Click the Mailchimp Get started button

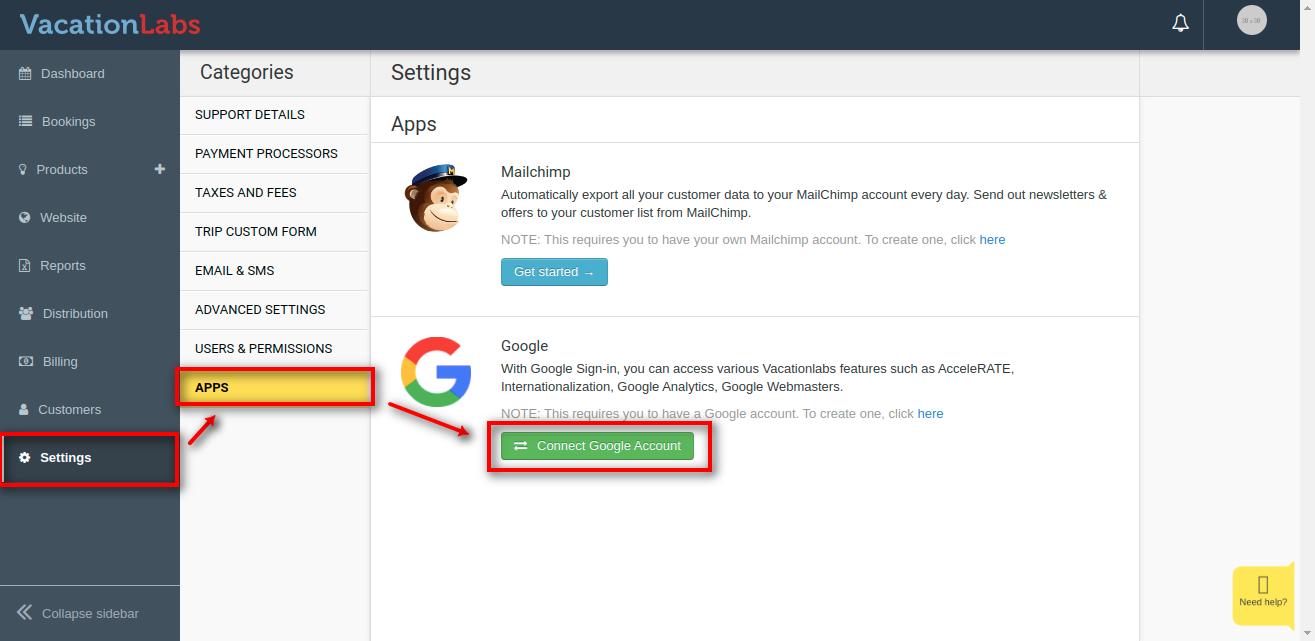tap(554, 272)
